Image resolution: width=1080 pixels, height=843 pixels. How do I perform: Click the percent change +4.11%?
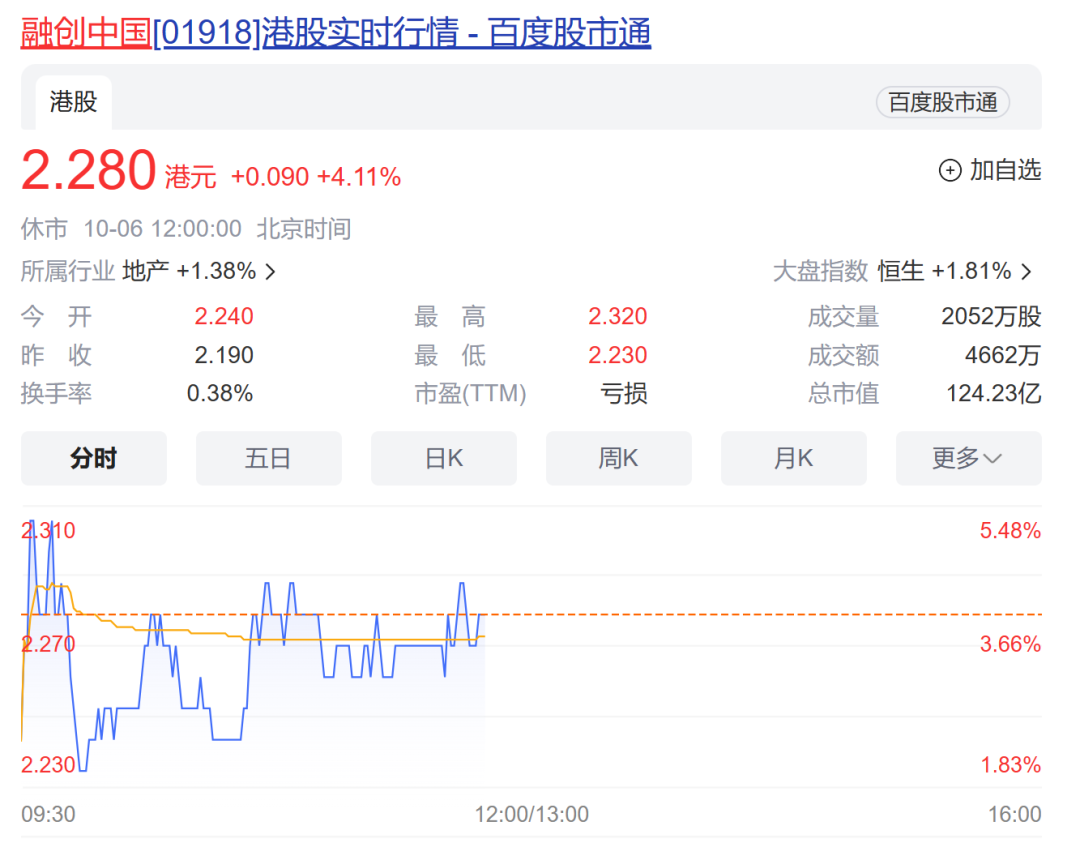pos(359,177)
